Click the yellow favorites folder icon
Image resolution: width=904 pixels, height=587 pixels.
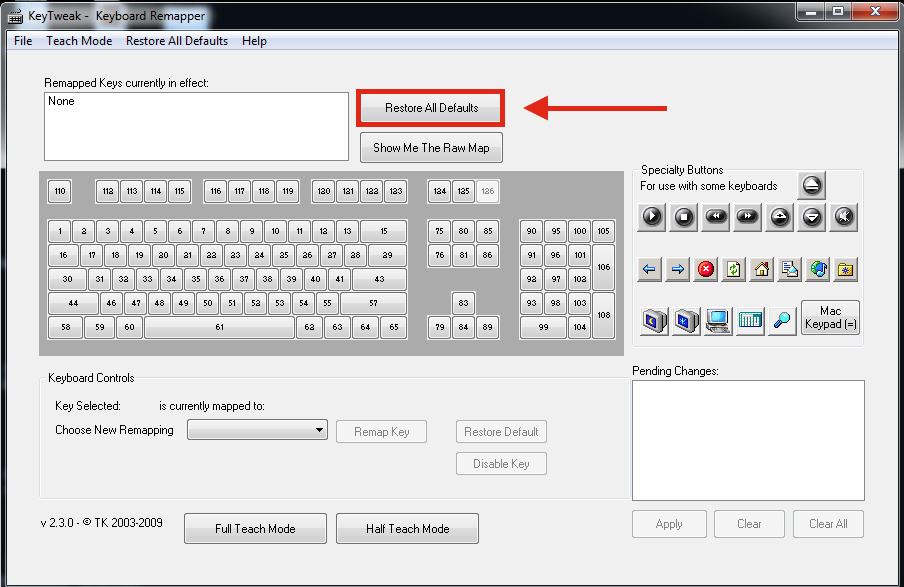[846, 269]
